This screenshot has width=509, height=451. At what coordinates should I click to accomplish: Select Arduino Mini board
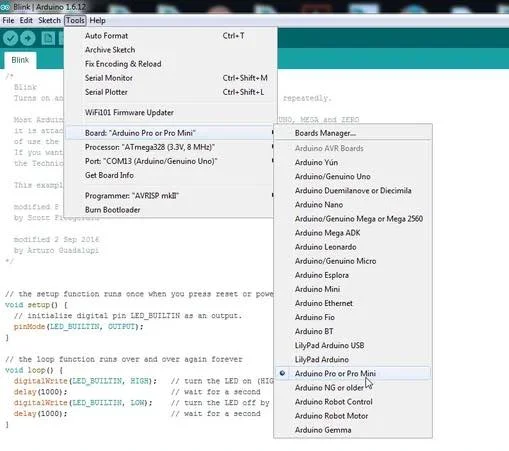click(x=353, y=289)
